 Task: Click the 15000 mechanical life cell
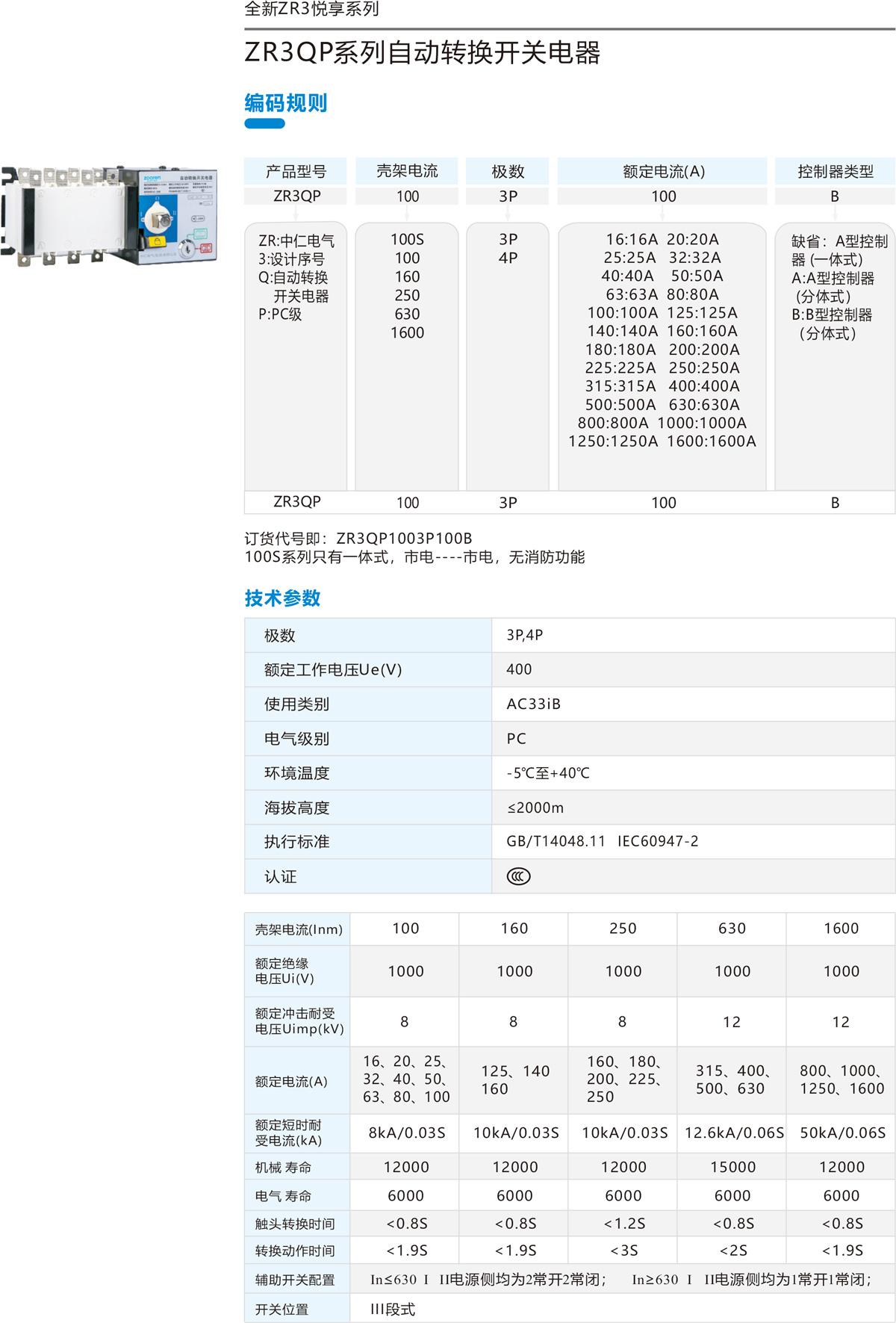coord(732,1167)
